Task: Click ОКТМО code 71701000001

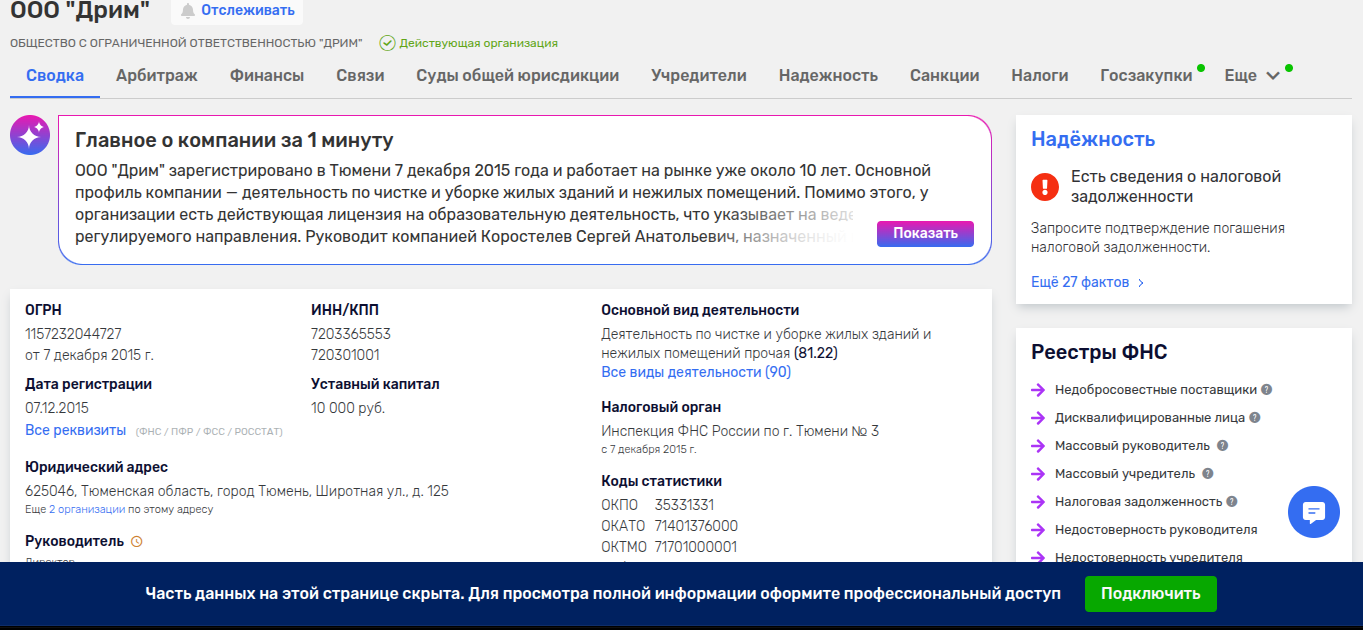Action: [696, 547]
